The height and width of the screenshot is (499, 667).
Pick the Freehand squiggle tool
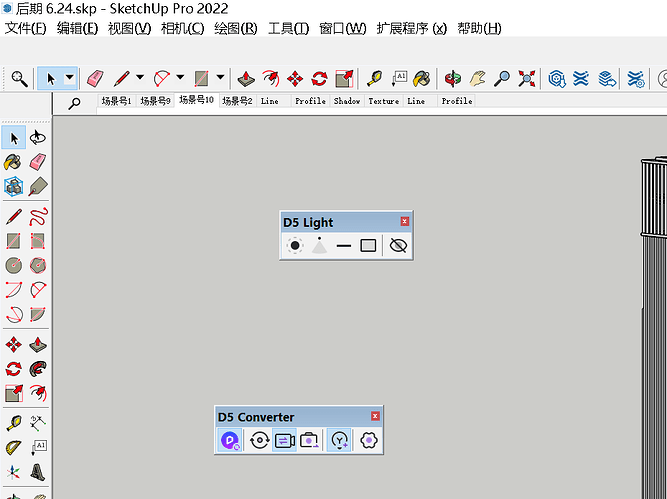[x=38, y=217]
